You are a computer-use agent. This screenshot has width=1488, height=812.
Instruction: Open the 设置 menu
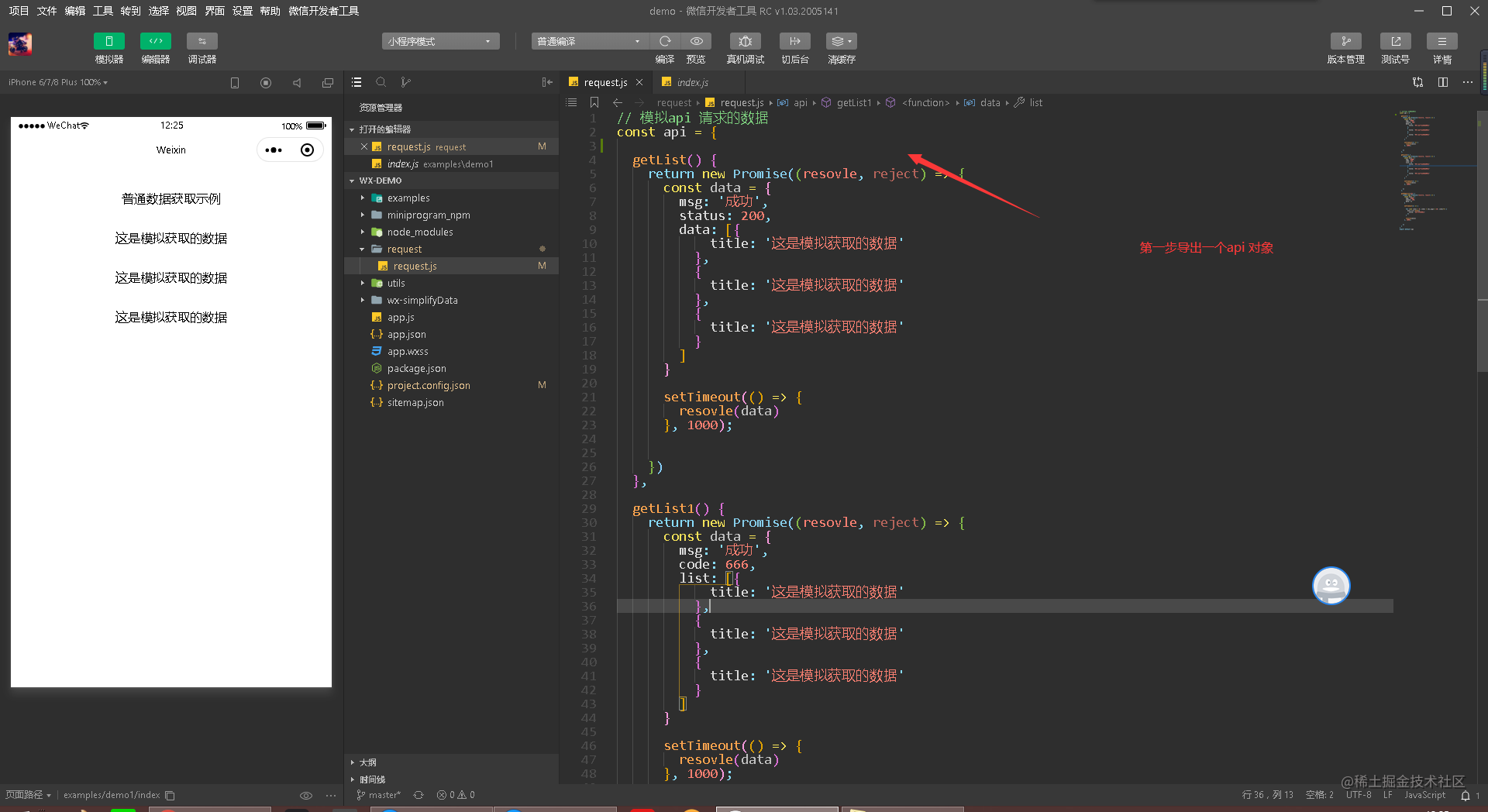coord(243,11)
